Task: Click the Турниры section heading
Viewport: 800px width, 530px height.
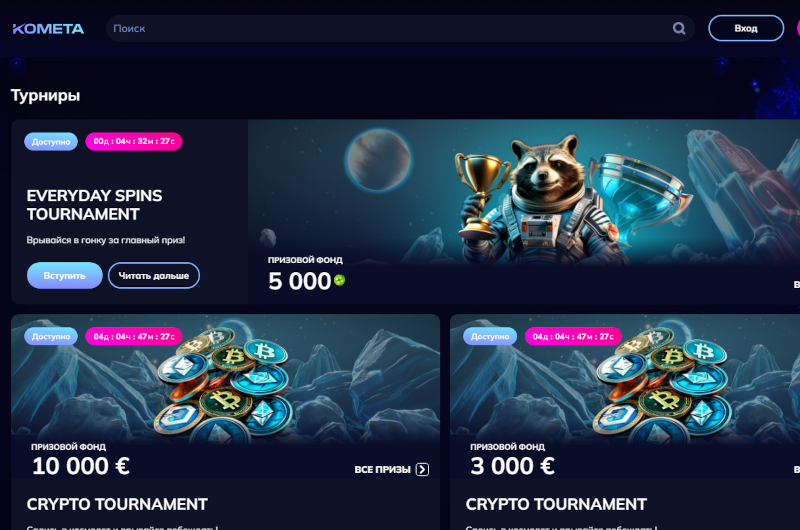Action: (45, 95)
